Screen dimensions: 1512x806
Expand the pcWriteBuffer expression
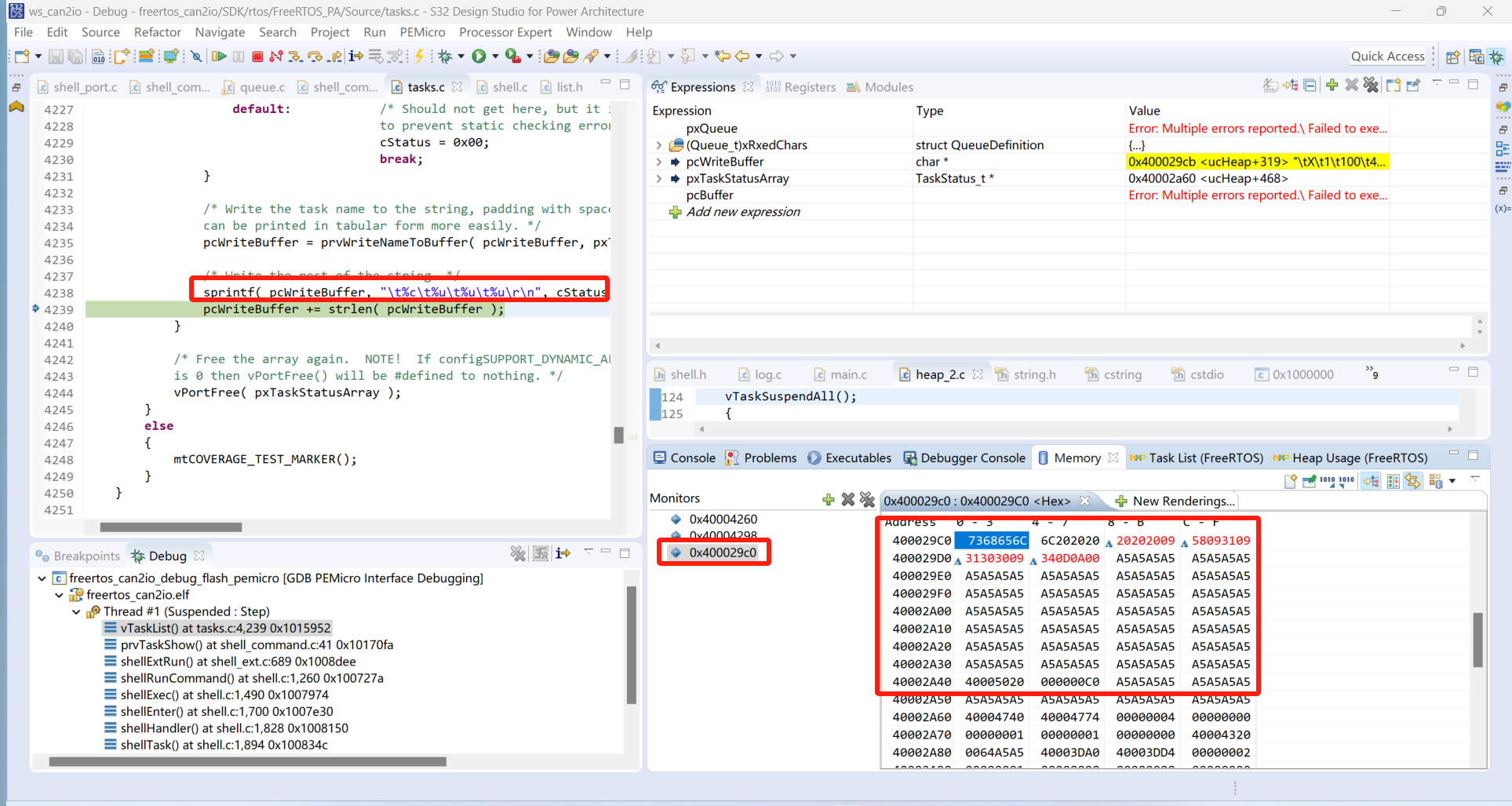659,162
